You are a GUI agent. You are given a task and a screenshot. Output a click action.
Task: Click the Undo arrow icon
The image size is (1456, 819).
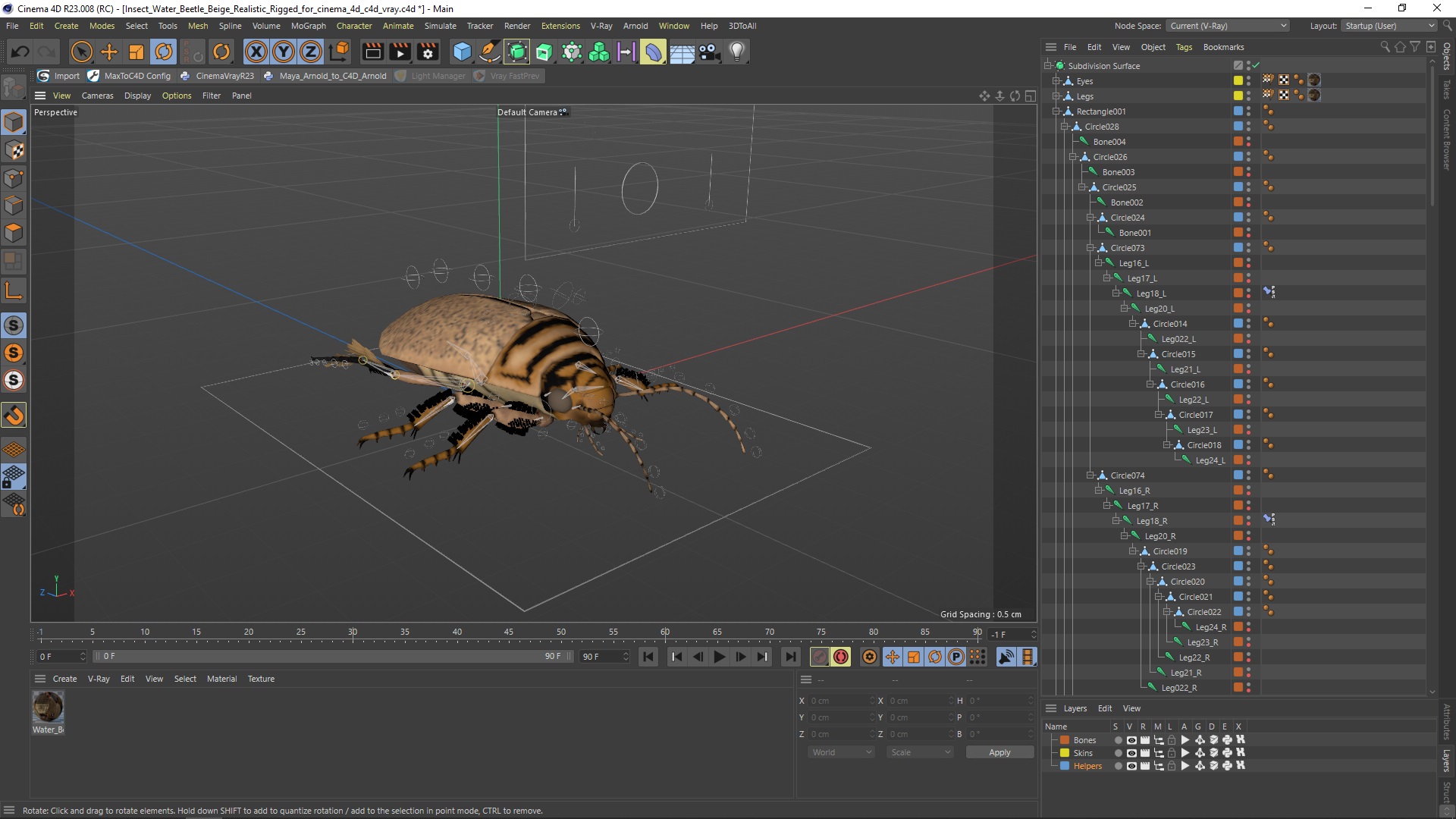coord(20,52)
